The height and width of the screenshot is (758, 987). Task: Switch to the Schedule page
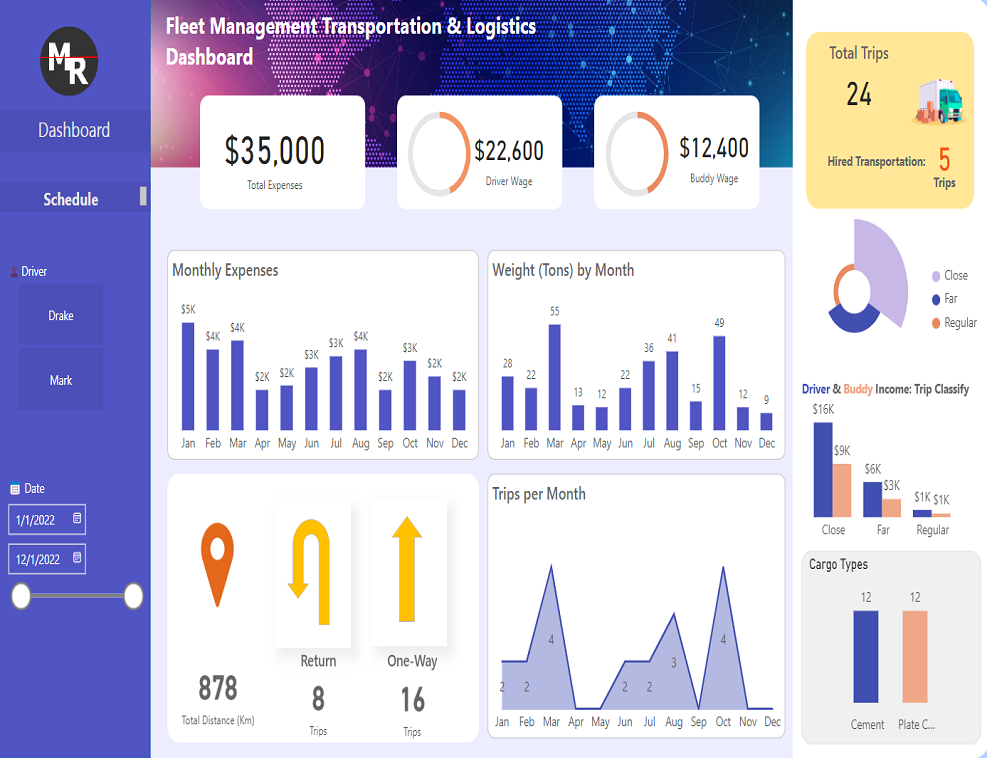point(71,199)
